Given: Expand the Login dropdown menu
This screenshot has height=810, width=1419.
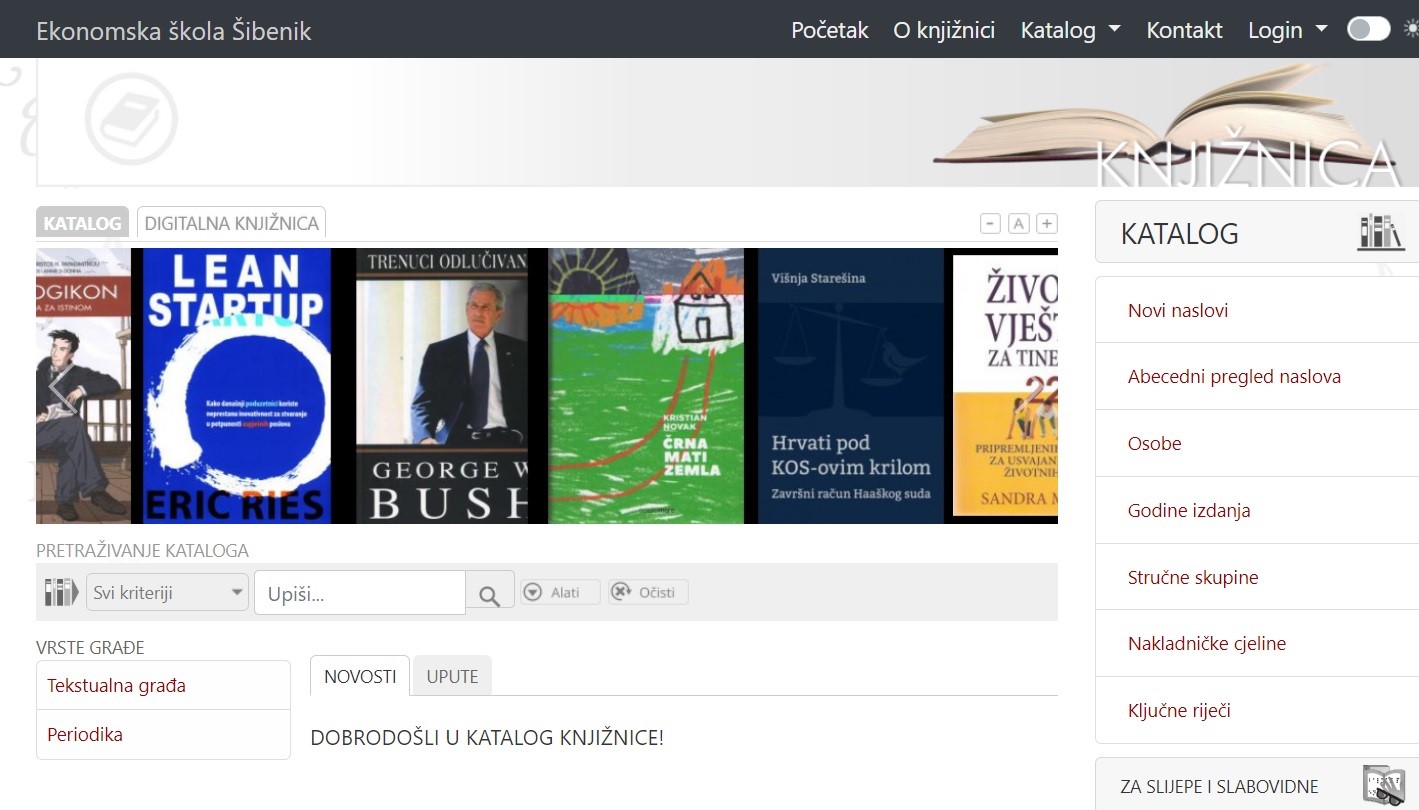Looking at the screenshot, I should (x=1287, y=30).
